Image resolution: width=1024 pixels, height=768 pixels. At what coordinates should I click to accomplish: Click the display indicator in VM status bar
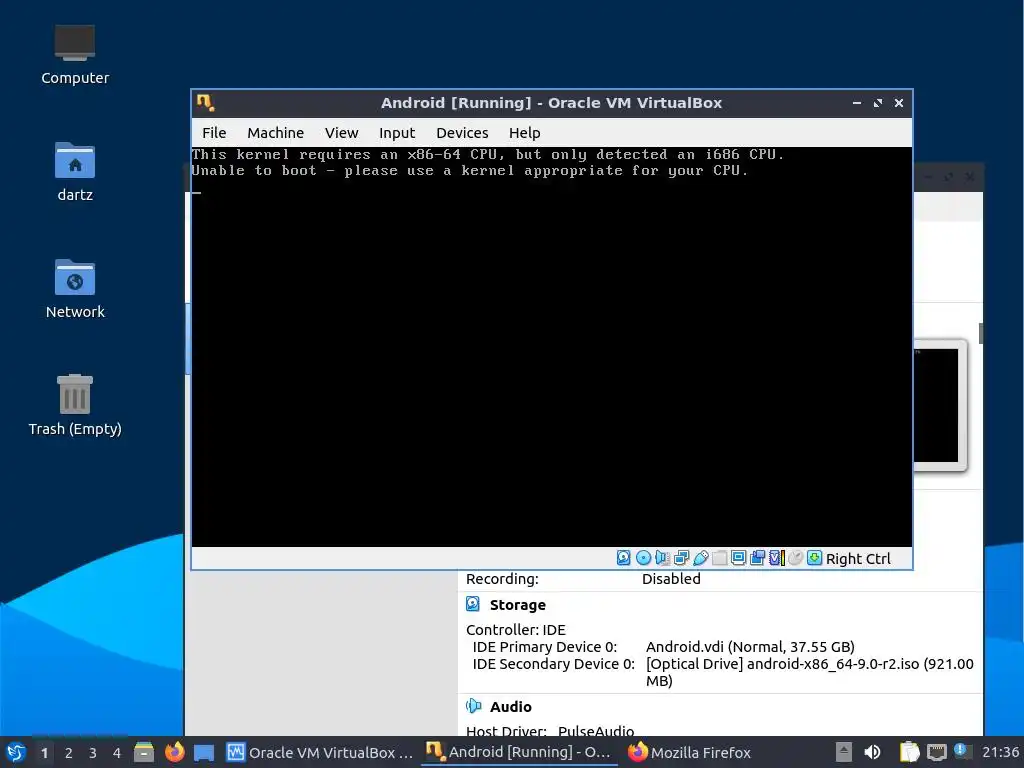click(x=739, y=558)
